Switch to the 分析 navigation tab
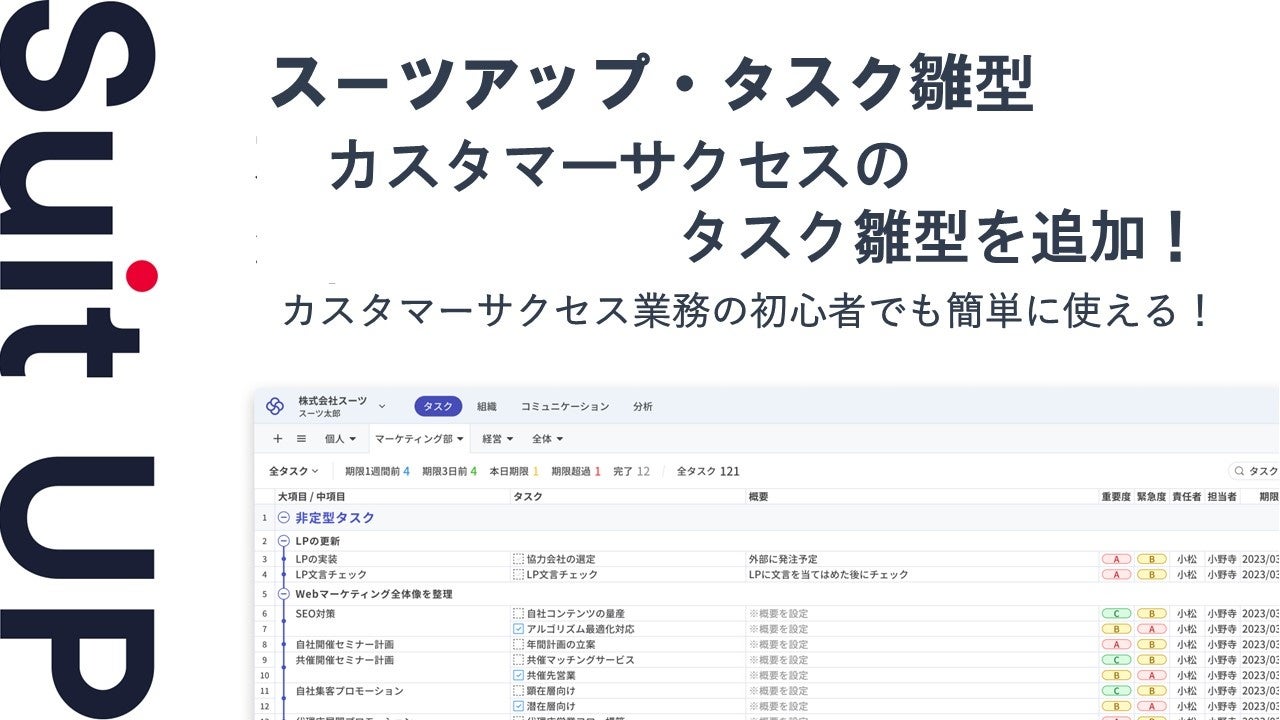The height and width of the screenshot is (720, 1280). (643, 406)
